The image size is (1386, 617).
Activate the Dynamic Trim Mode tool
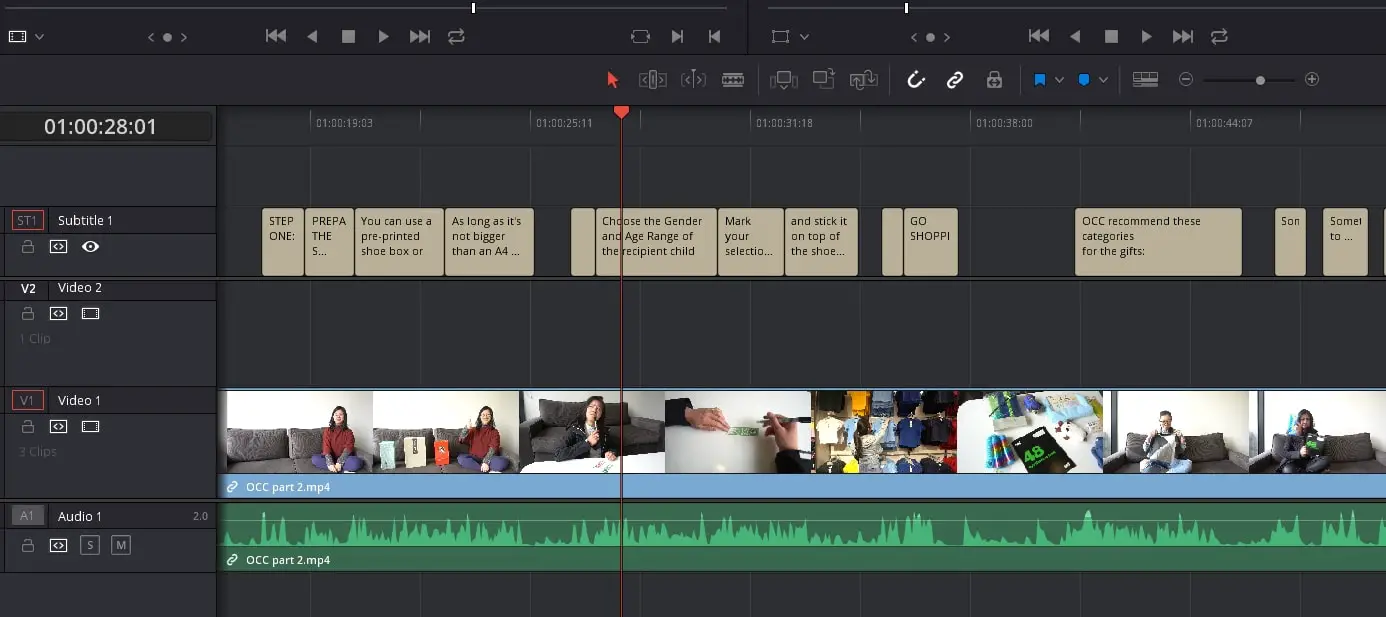693,80
